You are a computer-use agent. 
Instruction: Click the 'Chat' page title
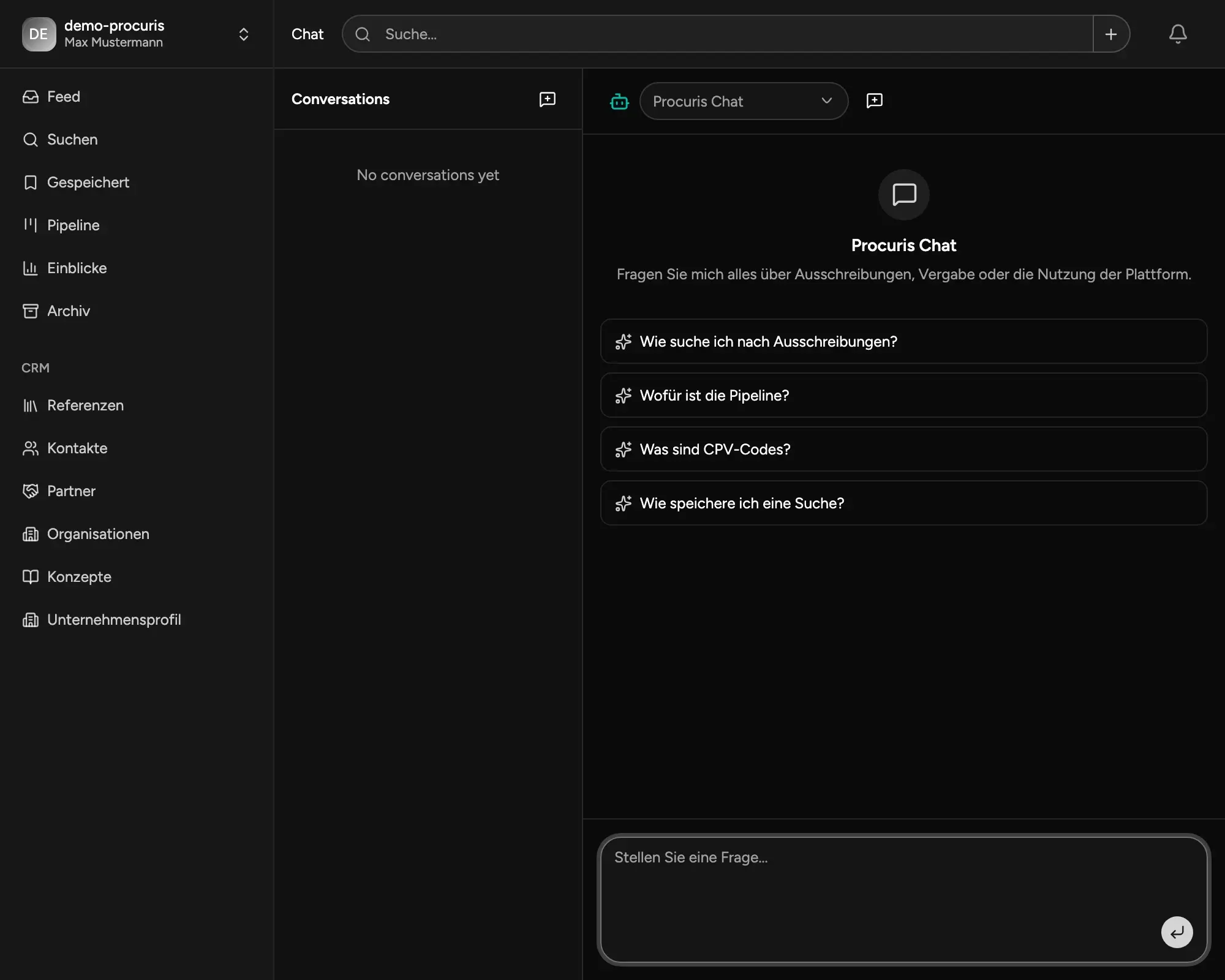coord(307,34)
